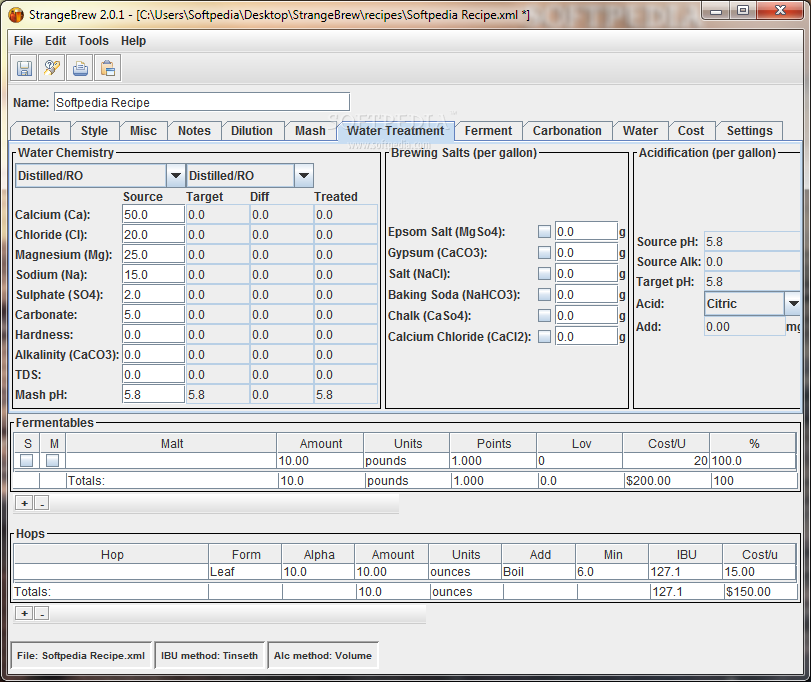Click the Mash pH source field
This screenshot has height=682, width=811.
tap(153, 395)
